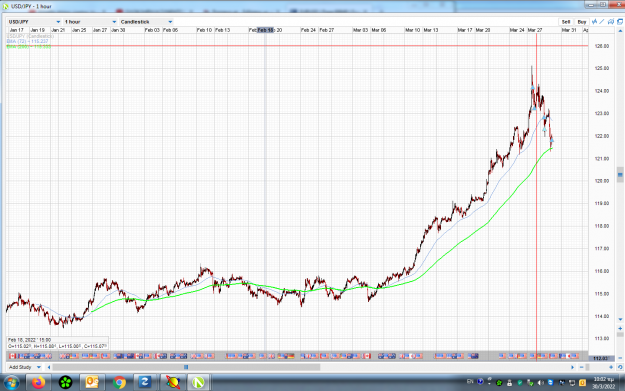Open Google Chrome from the taskbar
625x391 pixels.
[x=119, y=383]
